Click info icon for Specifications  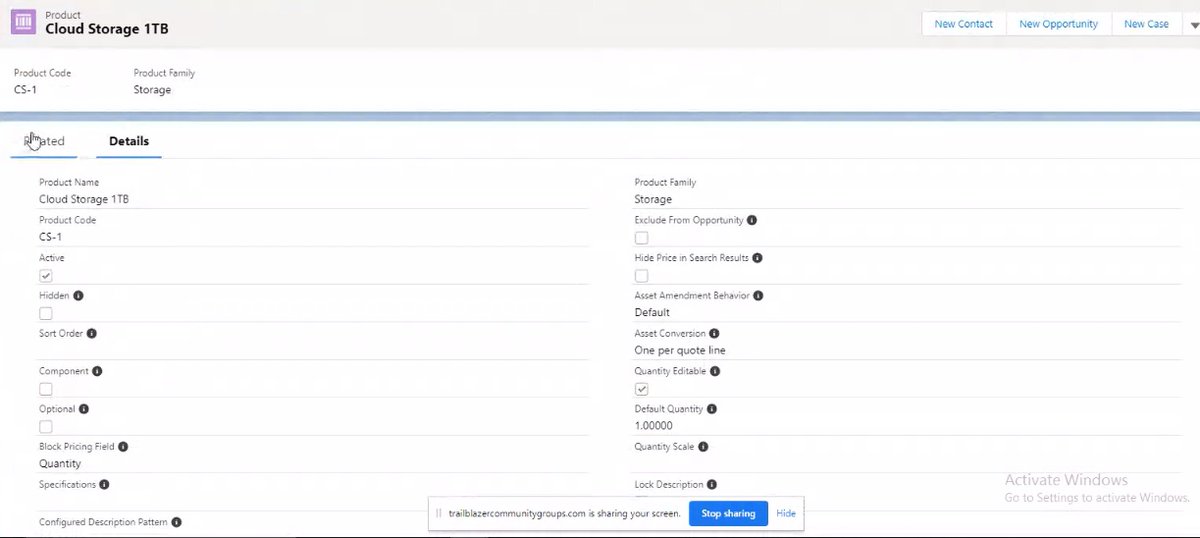tap(105, 484)
